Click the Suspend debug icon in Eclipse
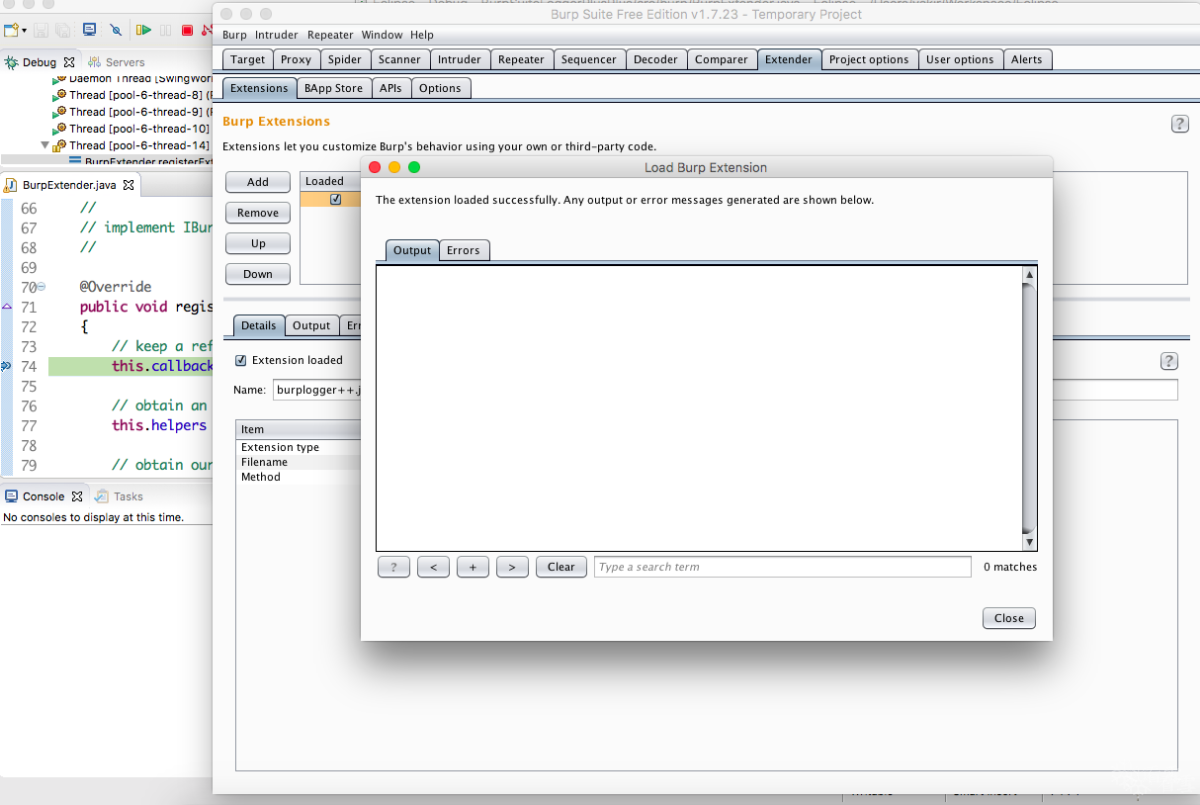 coord(166,31)
